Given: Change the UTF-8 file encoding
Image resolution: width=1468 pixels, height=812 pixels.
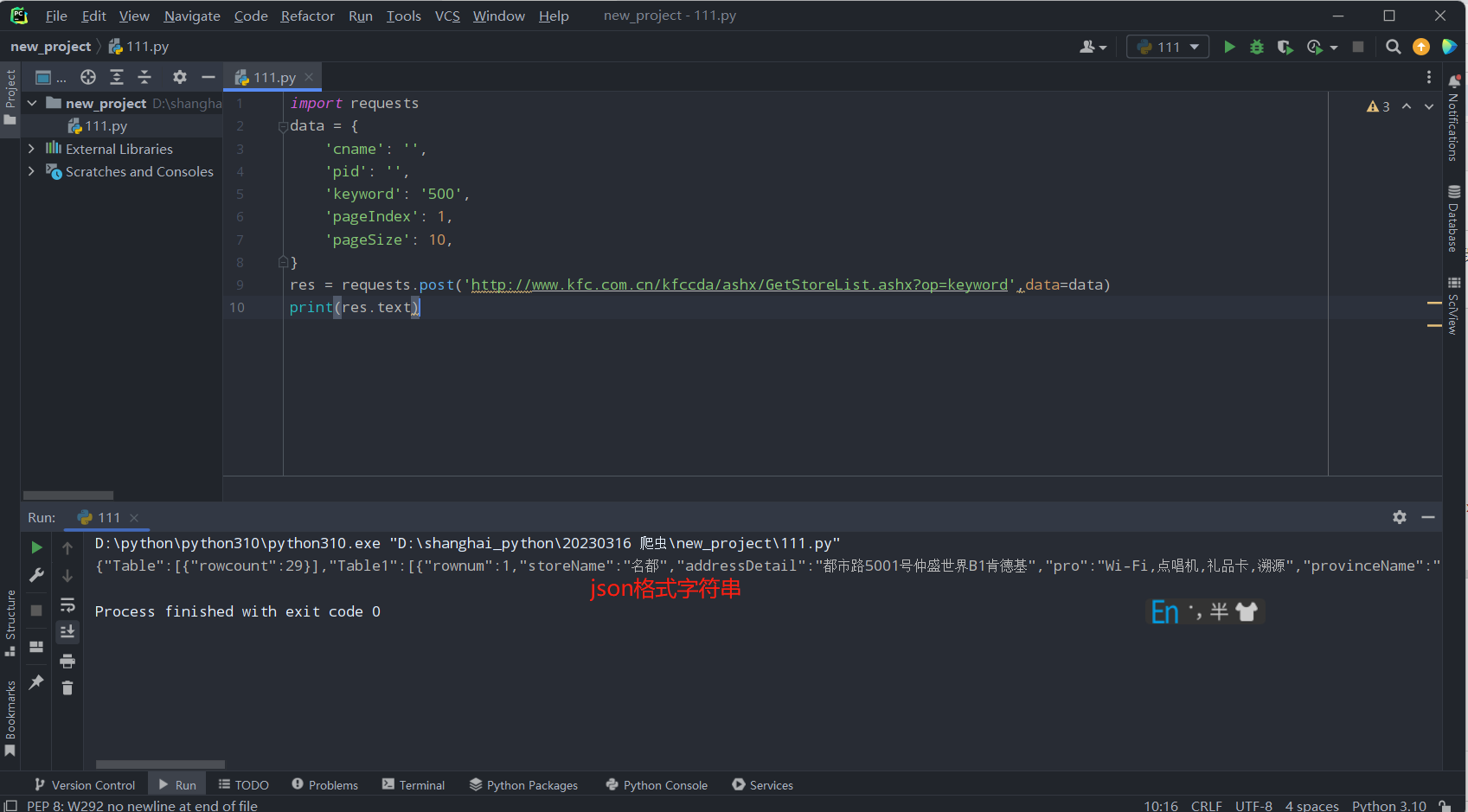Looking at the screenshot, I should [x=1253, y=805].
